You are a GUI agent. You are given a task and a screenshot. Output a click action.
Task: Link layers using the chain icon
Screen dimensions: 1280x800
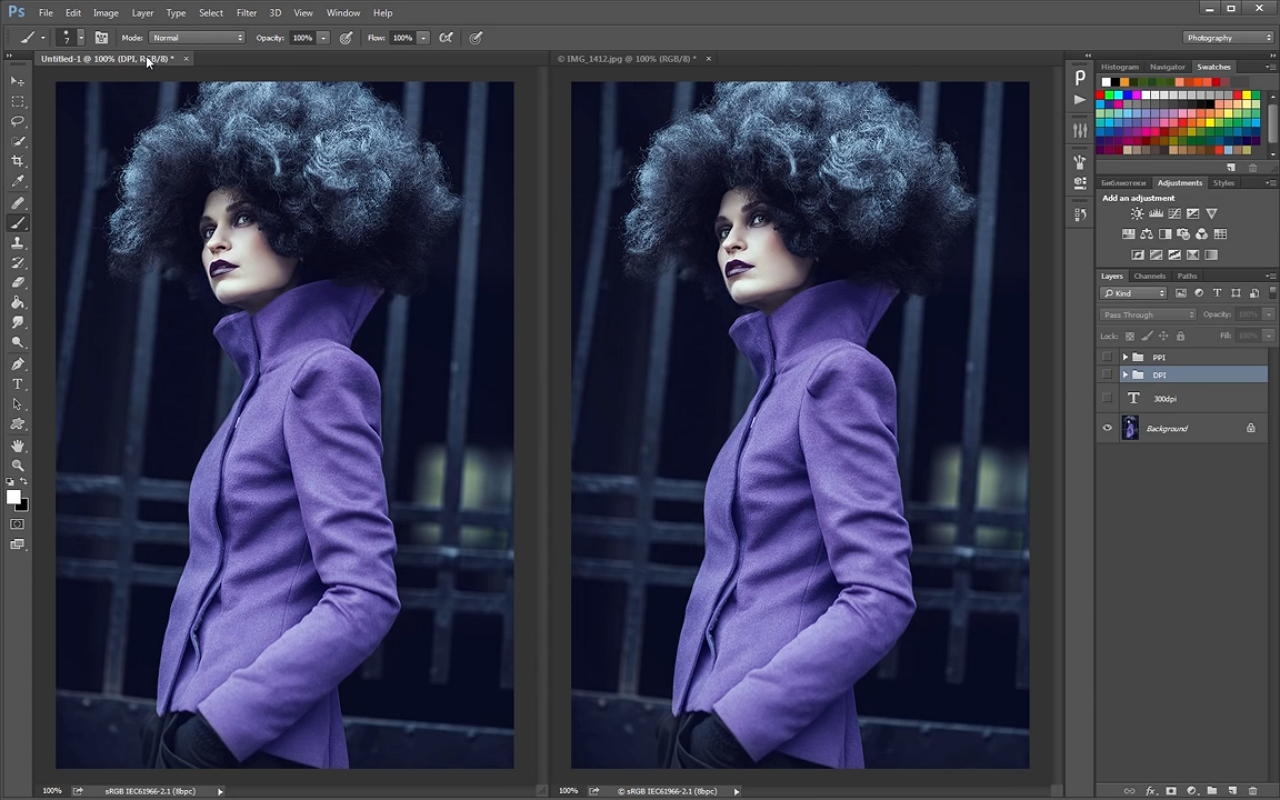(x=1130, y=791)
